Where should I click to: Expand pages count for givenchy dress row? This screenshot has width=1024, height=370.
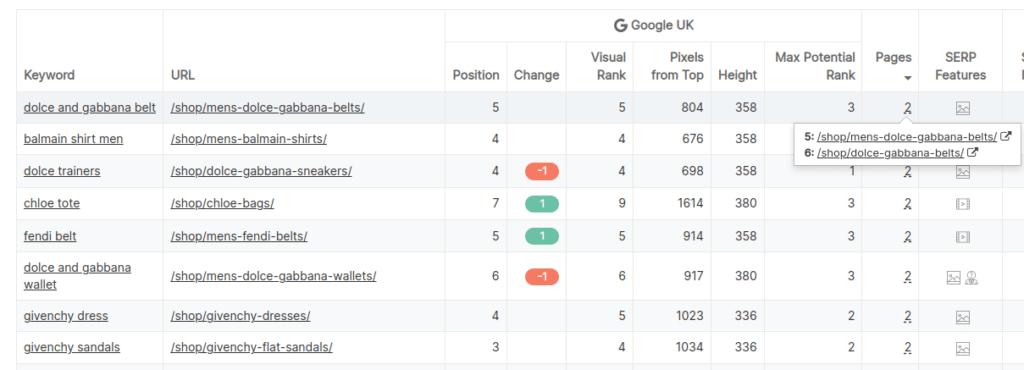point(907,316)
